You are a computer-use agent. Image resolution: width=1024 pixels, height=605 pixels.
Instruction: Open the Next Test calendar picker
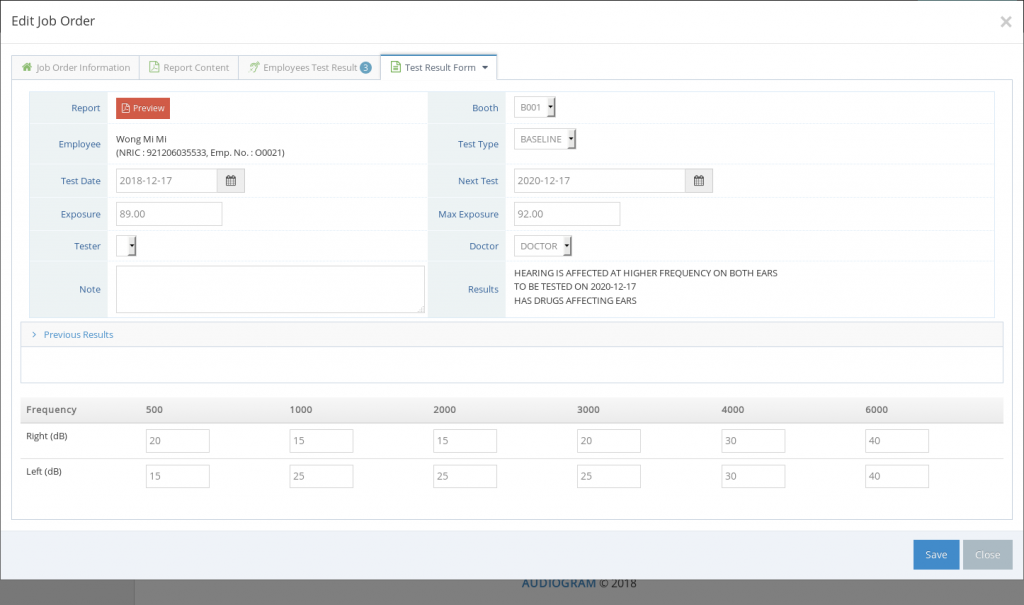pyautogui.click(x=699, y=181)
